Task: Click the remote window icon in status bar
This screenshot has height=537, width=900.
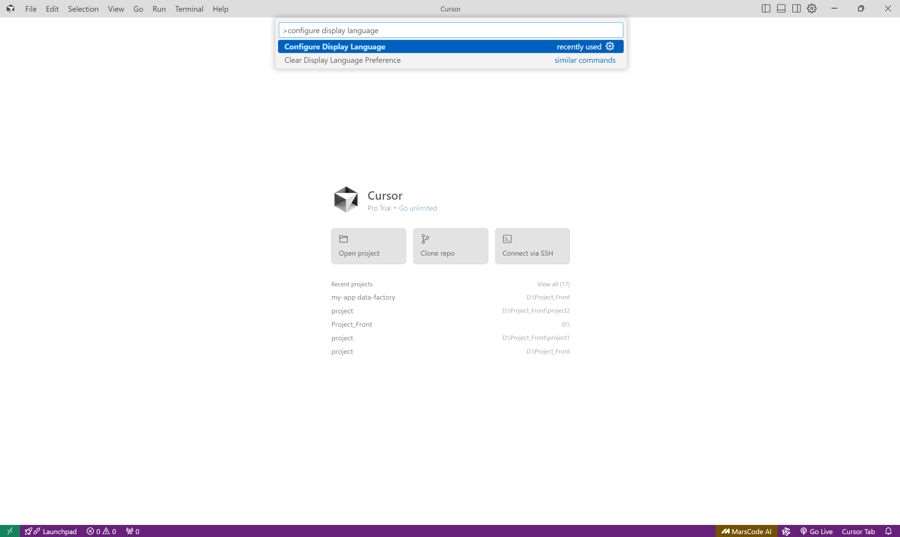Action: click(x=10, y=531)
